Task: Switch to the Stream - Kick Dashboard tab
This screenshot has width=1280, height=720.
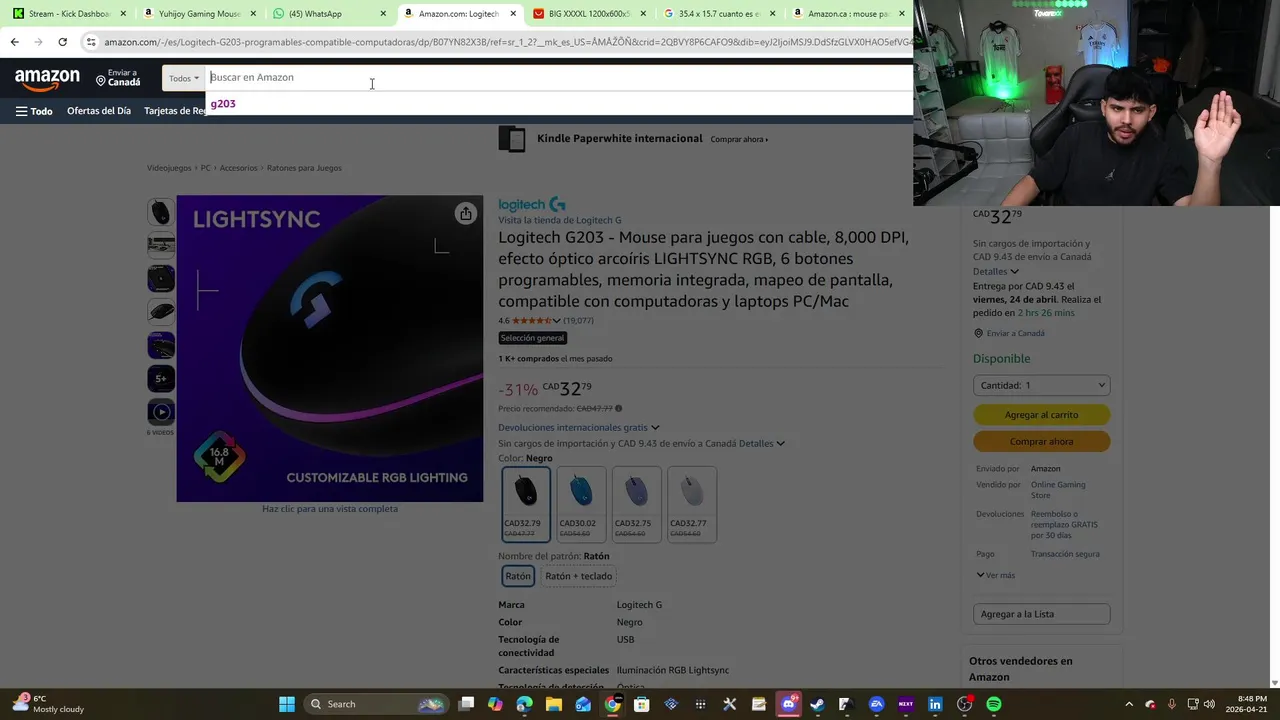Action: [69, 14]
